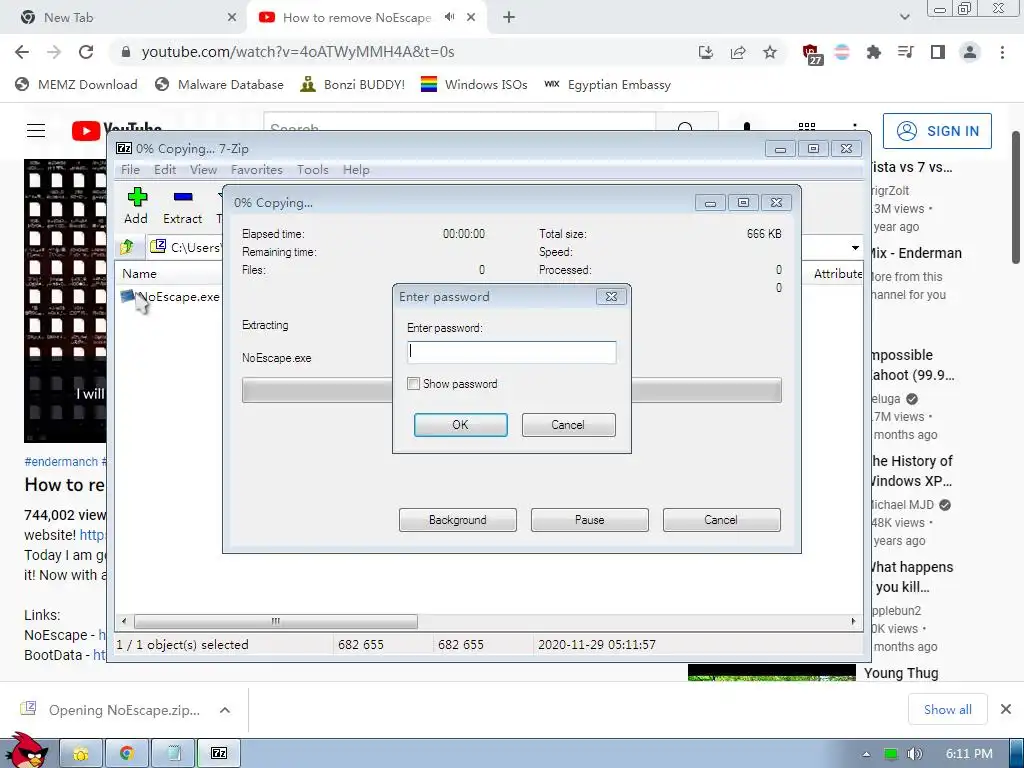Open the file explorer taskbar icon

click(x=81, y=754)
